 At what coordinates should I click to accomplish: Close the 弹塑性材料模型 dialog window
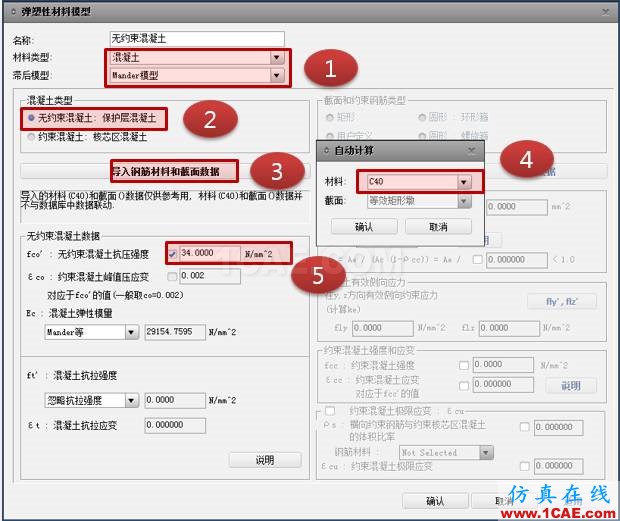coord(606,12)
